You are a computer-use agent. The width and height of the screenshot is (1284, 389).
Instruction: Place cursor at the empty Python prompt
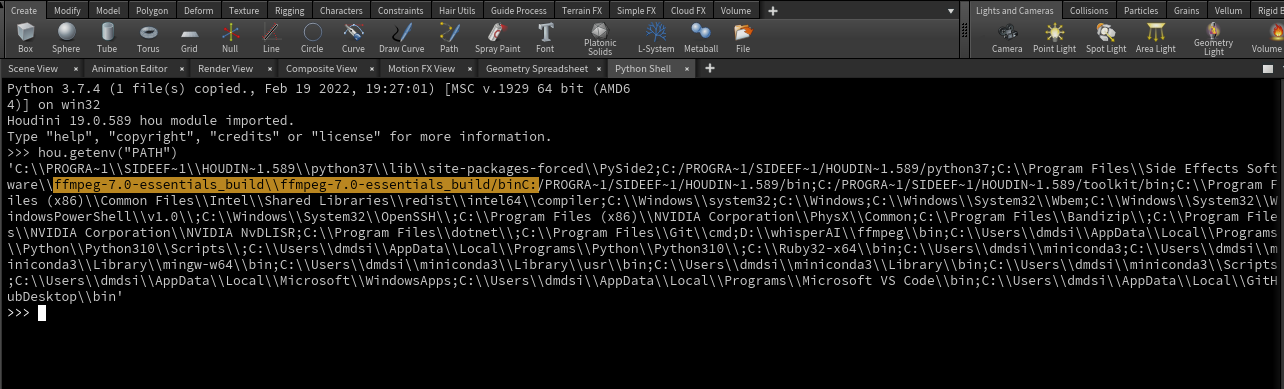(42, 313)
